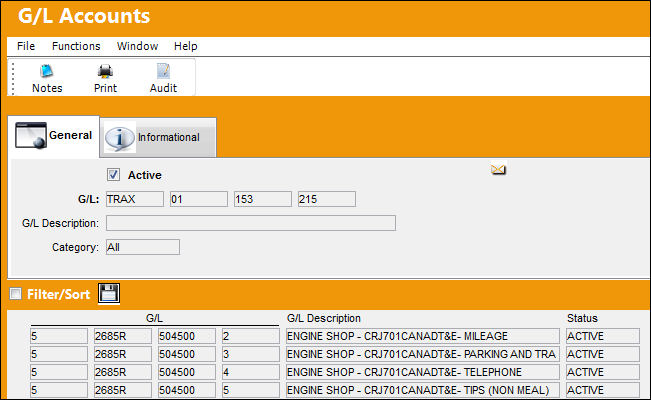Click the General tab window icon

pyautogui.click(x=31, y=135)
